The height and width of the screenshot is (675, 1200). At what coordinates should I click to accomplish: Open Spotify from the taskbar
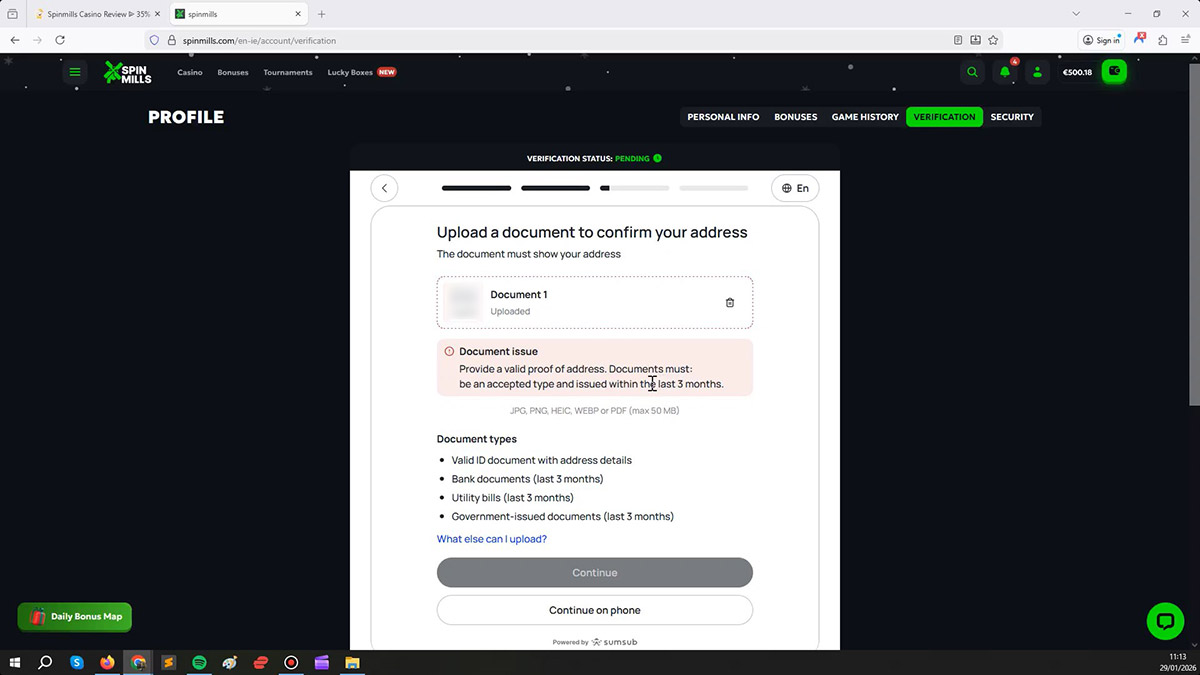pyautogui.click(x=199, y=662)
